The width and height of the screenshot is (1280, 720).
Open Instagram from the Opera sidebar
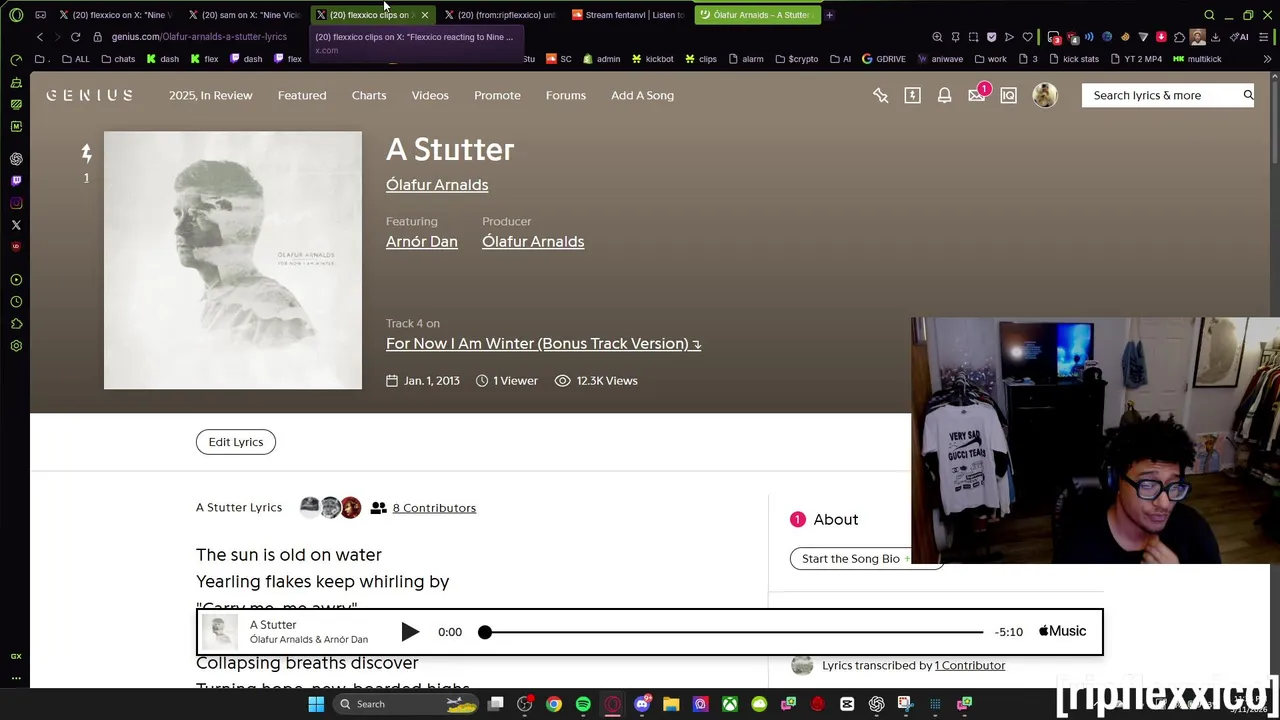point(16,203)
